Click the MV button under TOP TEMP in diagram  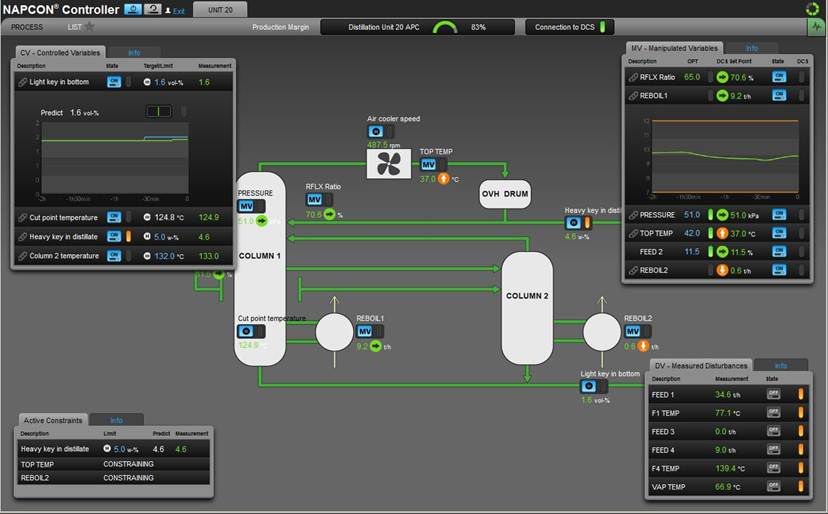(x=428, y=165)
